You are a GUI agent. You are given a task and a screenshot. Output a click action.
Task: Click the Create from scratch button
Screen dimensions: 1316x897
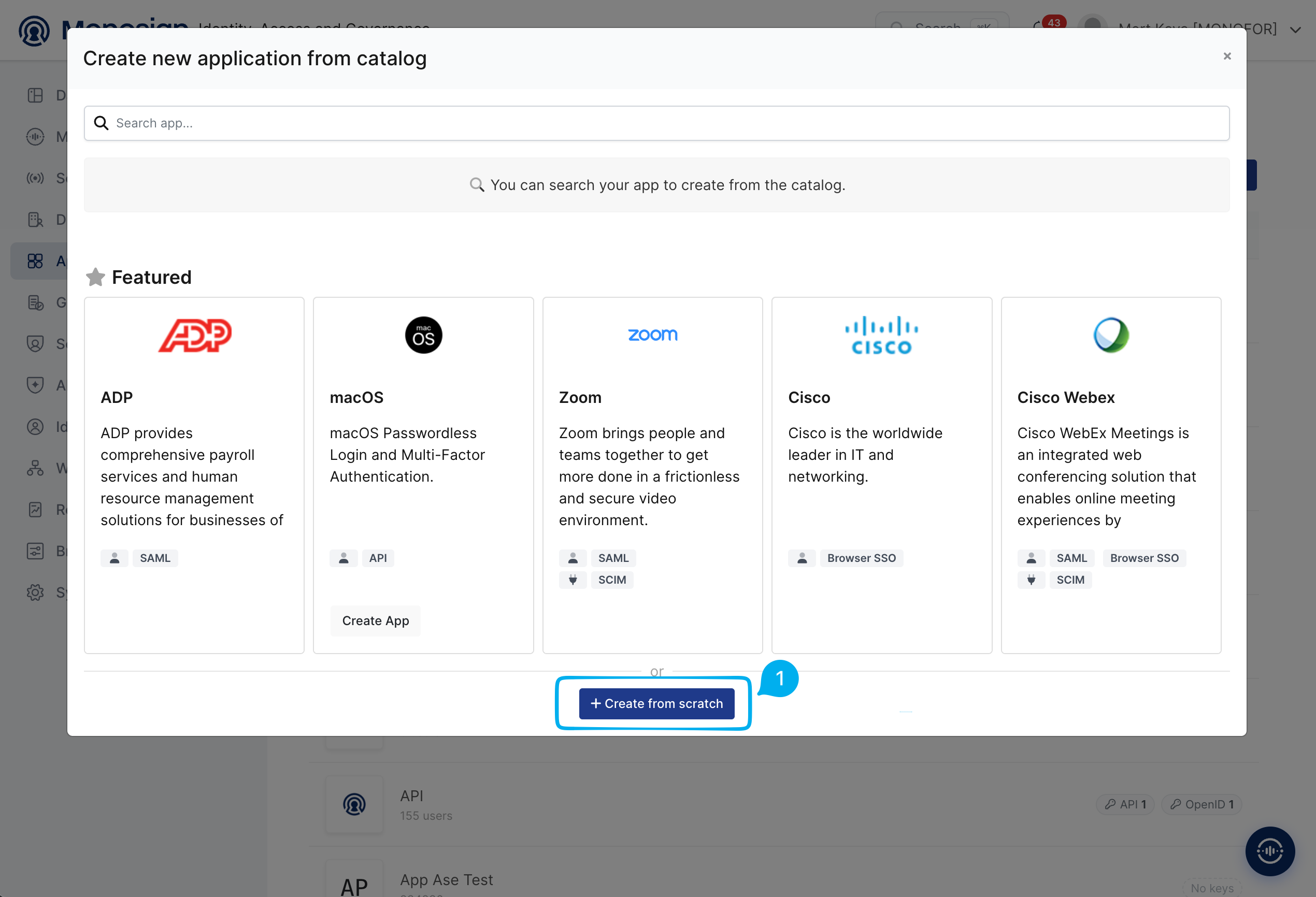click(x=656, y=703)
